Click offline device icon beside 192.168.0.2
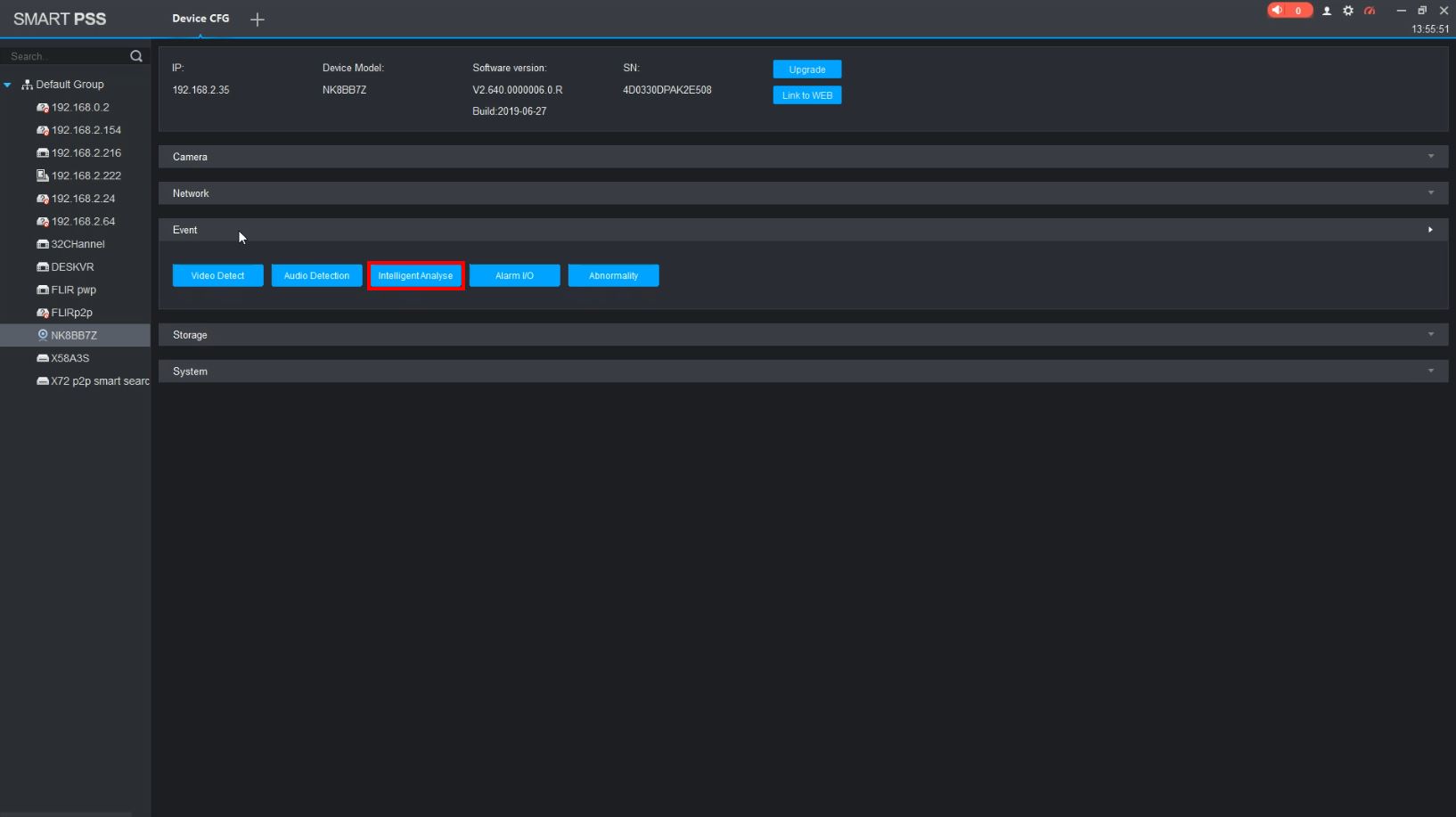This screenshot has height=817, width=1456. tap(42, 108)
